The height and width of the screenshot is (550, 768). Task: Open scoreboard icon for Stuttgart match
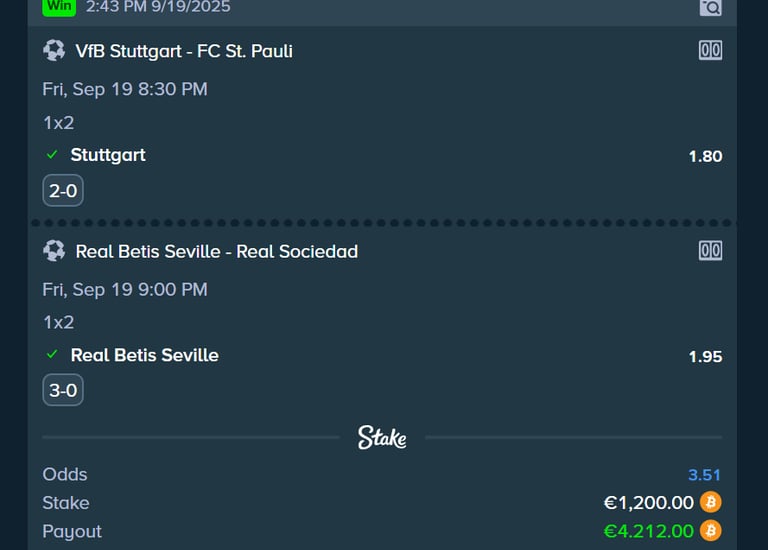(x=710, y=51)
